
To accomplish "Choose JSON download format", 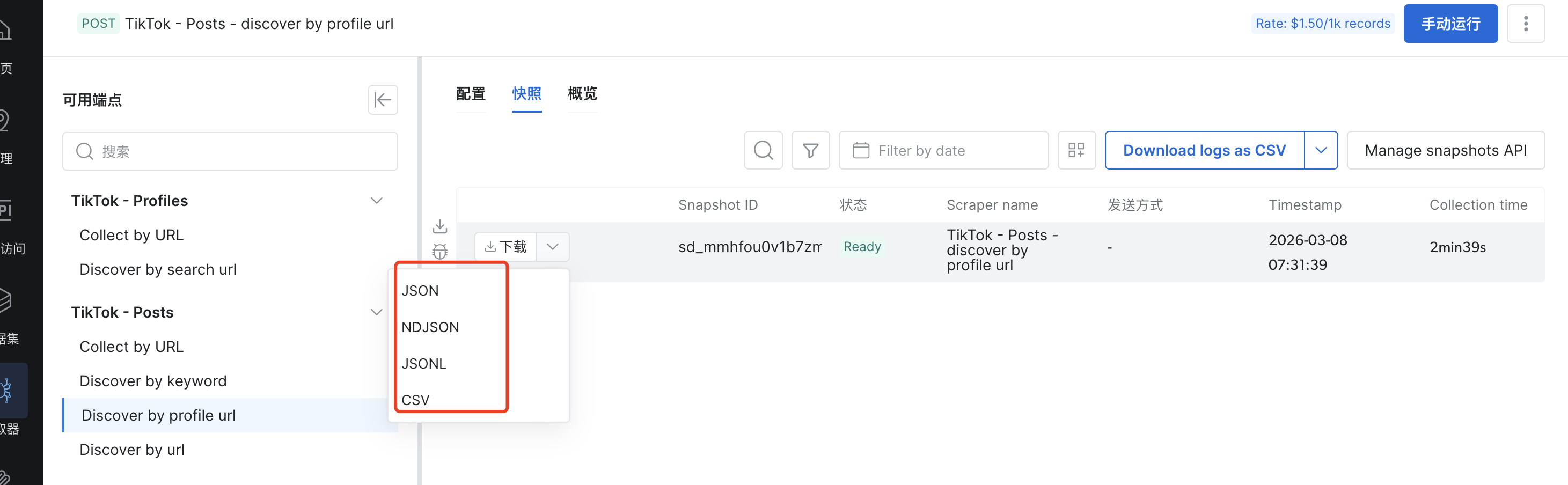I will tap(420, 291).
